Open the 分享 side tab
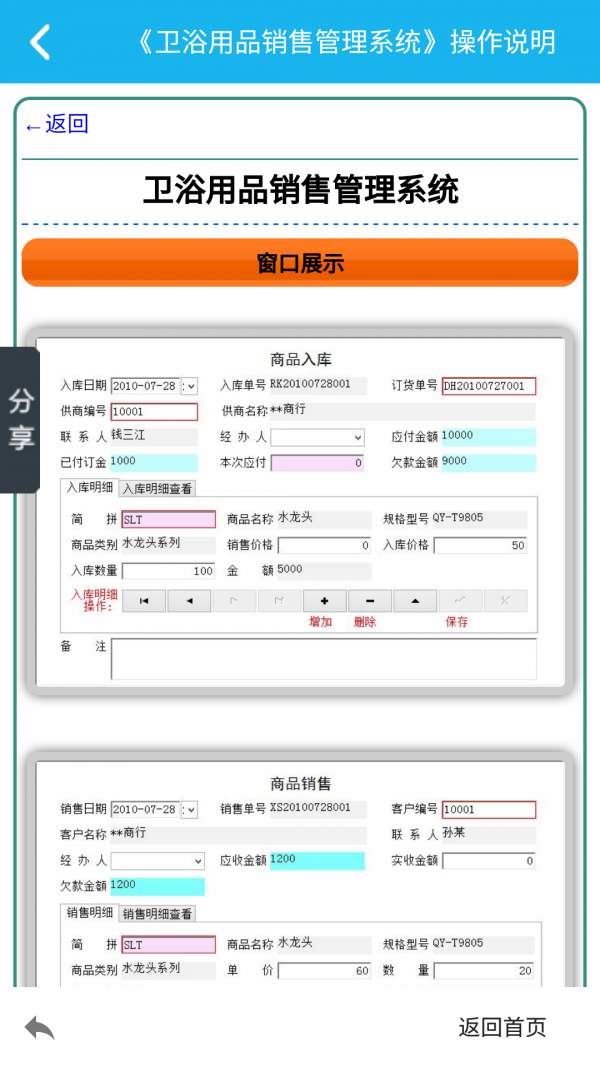The image size is (600, 1067). click(x=20, y=420)
